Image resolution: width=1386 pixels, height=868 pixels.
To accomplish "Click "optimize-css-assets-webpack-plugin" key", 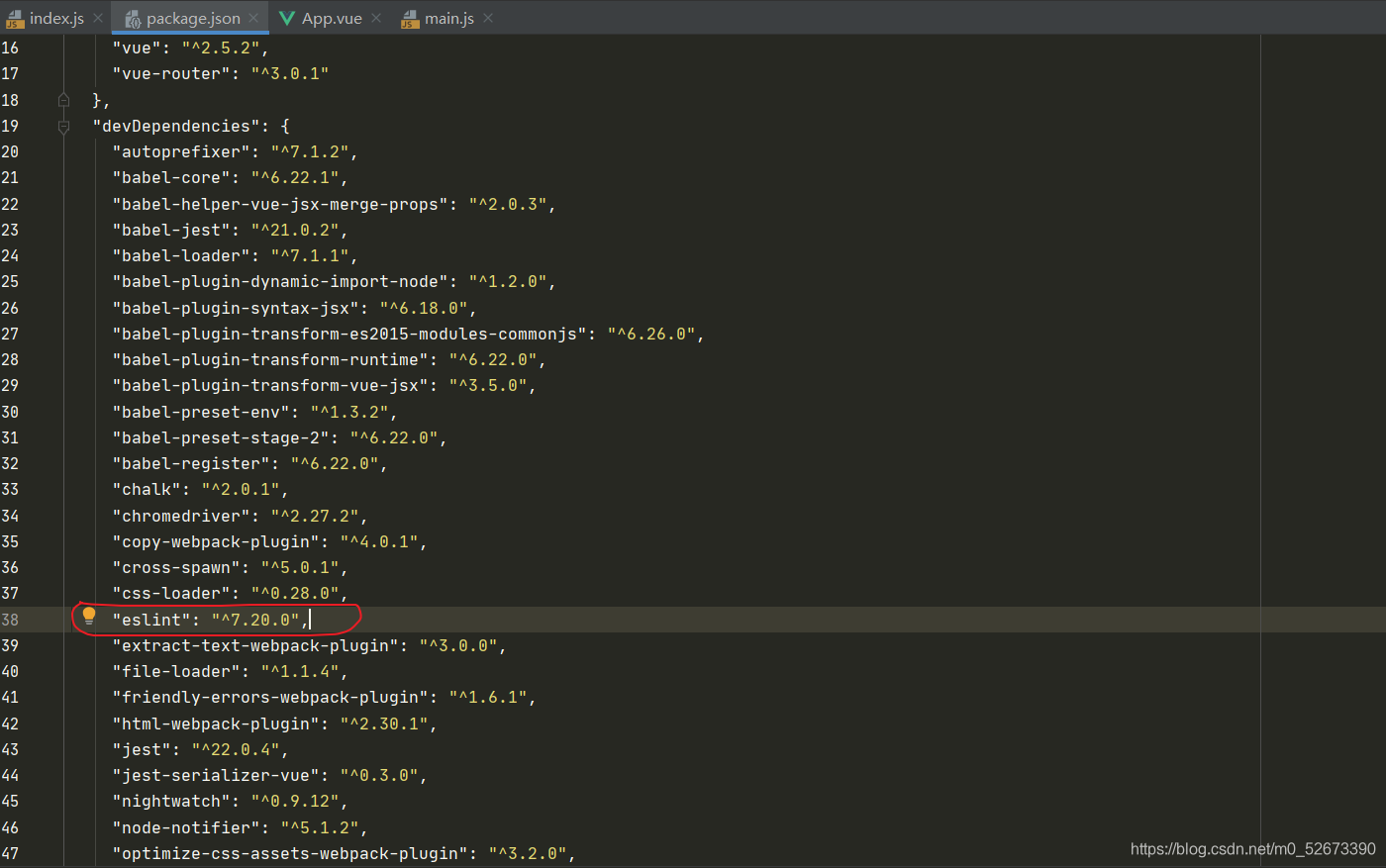I will point(290,853).
